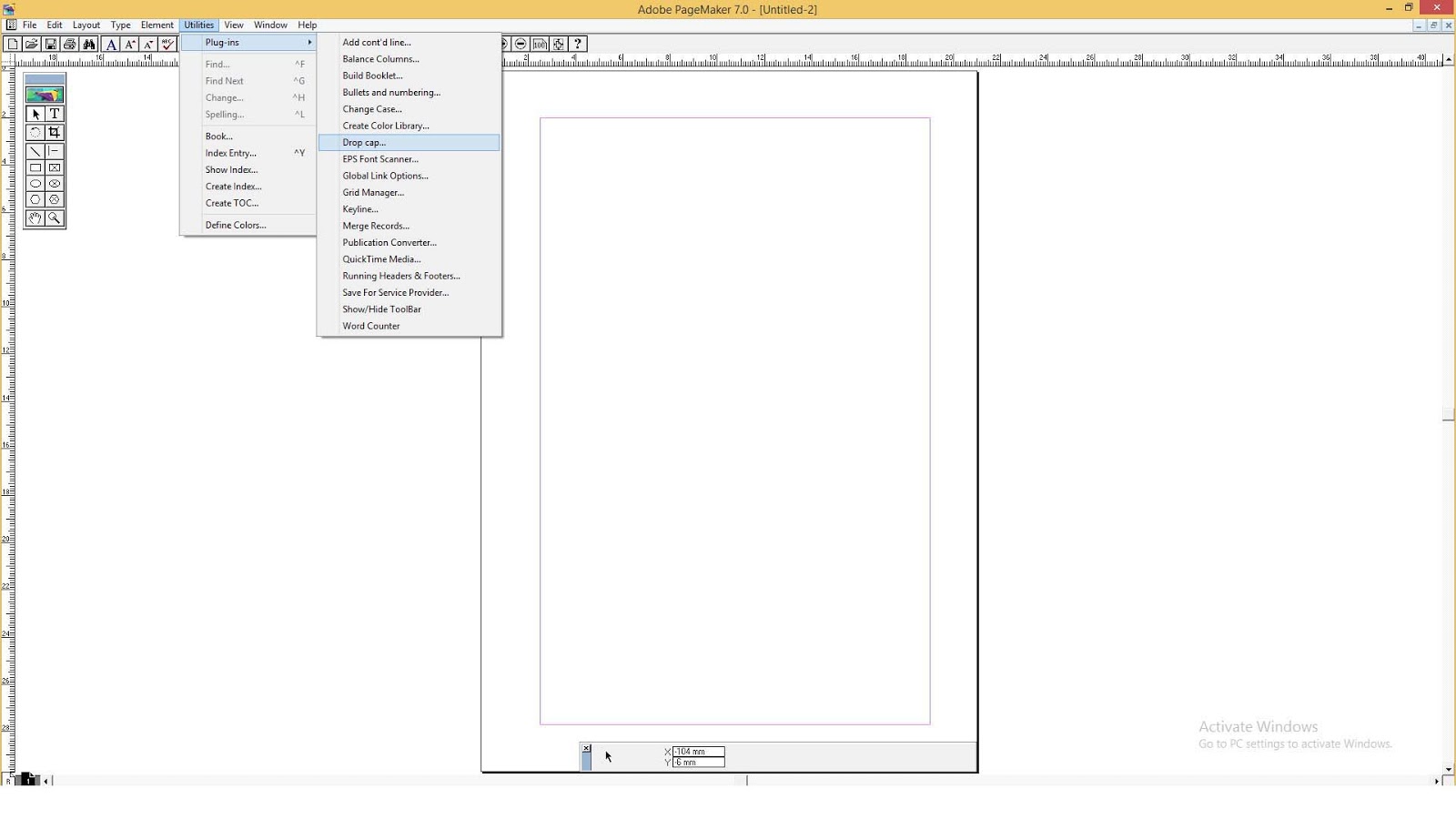Close the open Utilities menu
1456x819 pixels.
click(x=198, y=25)
